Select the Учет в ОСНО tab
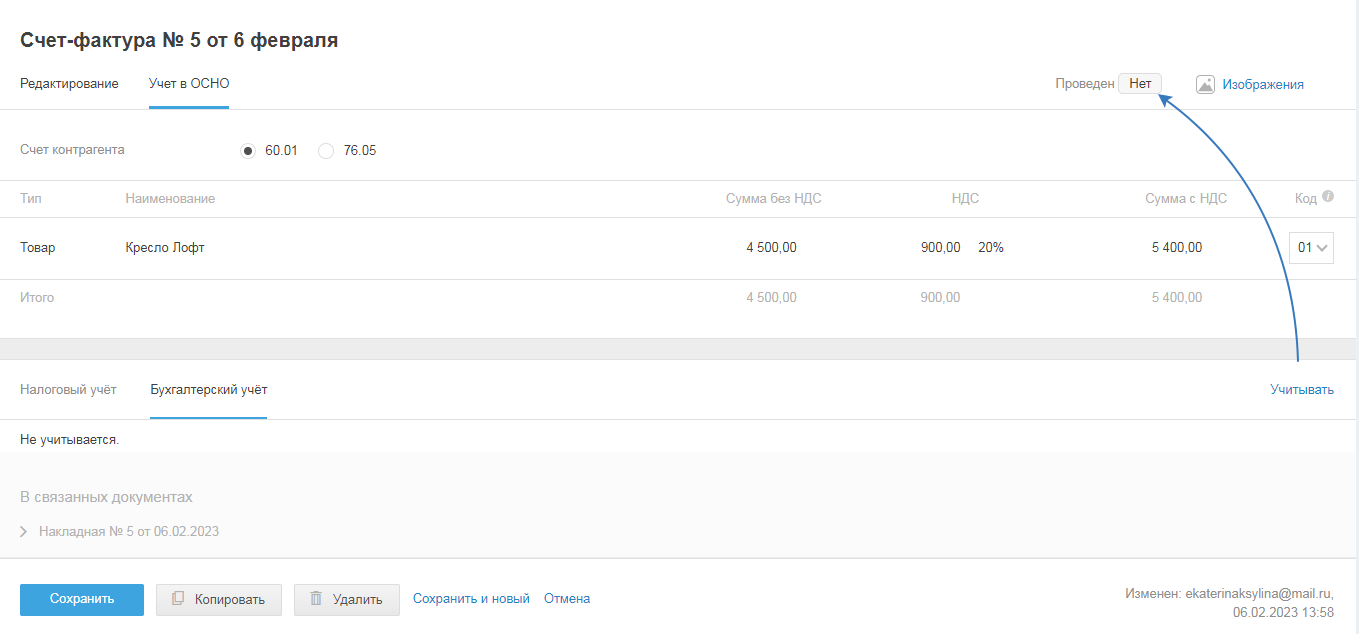The image size is (1359, 634). tap(189, 84)
